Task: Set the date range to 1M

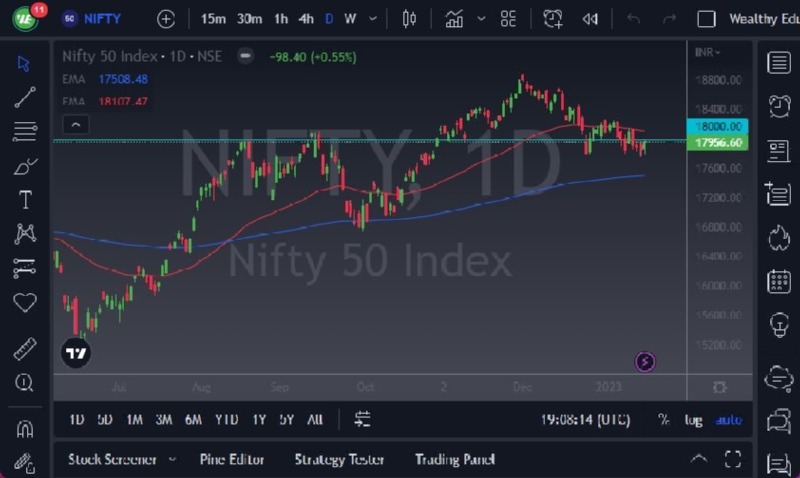Action: point(134,420)
